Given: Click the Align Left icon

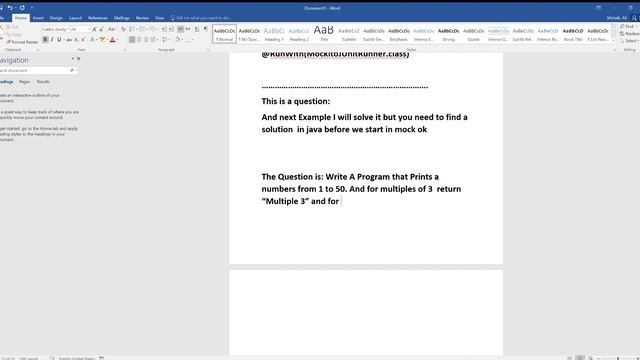Looking at the screenshot, I should coord(132,40).
